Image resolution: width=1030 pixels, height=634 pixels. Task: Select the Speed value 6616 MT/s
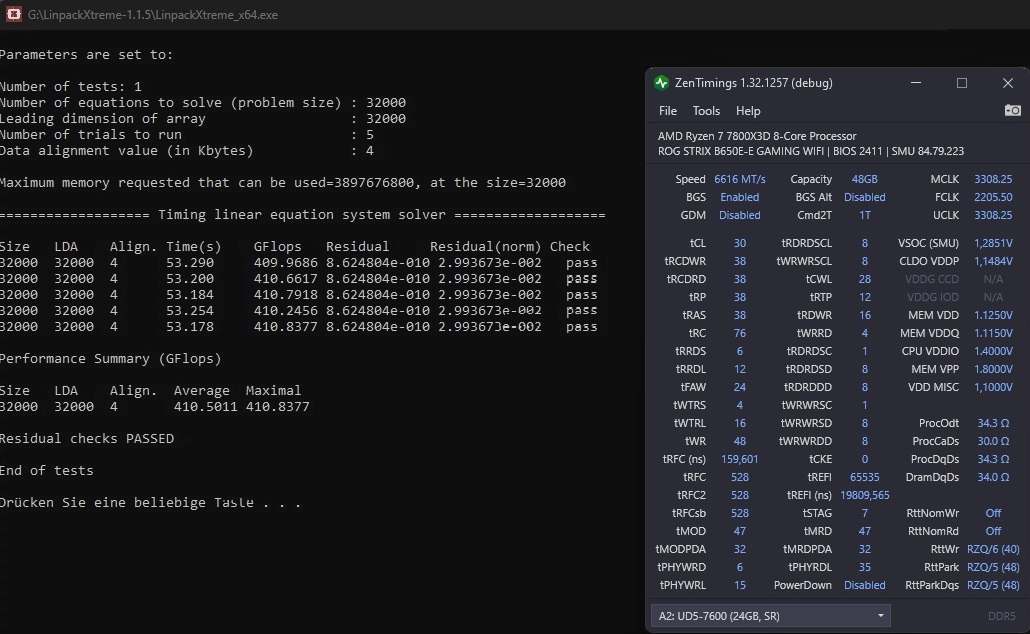tap(740, 179)
